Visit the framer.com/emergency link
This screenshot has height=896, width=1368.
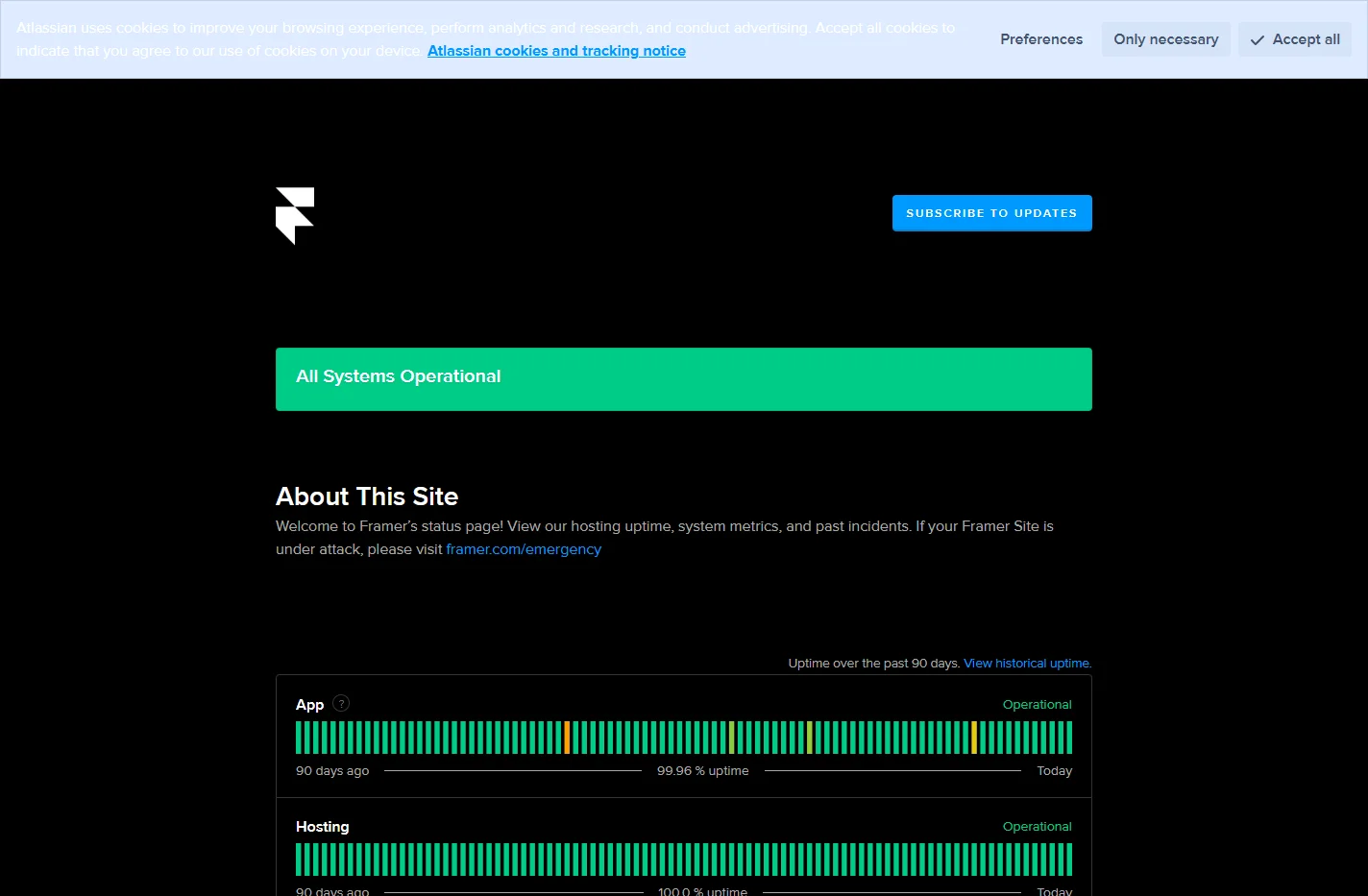524,549
